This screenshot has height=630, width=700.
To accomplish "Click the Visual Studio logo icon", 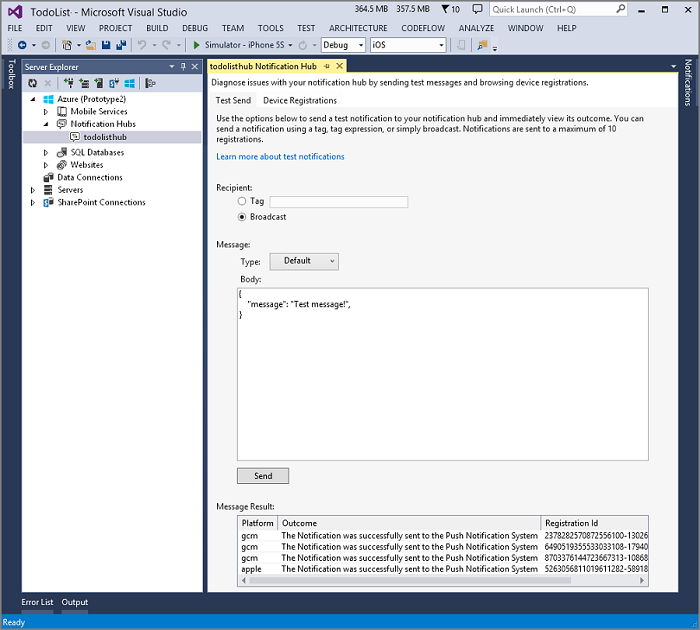I will point(15,12).
